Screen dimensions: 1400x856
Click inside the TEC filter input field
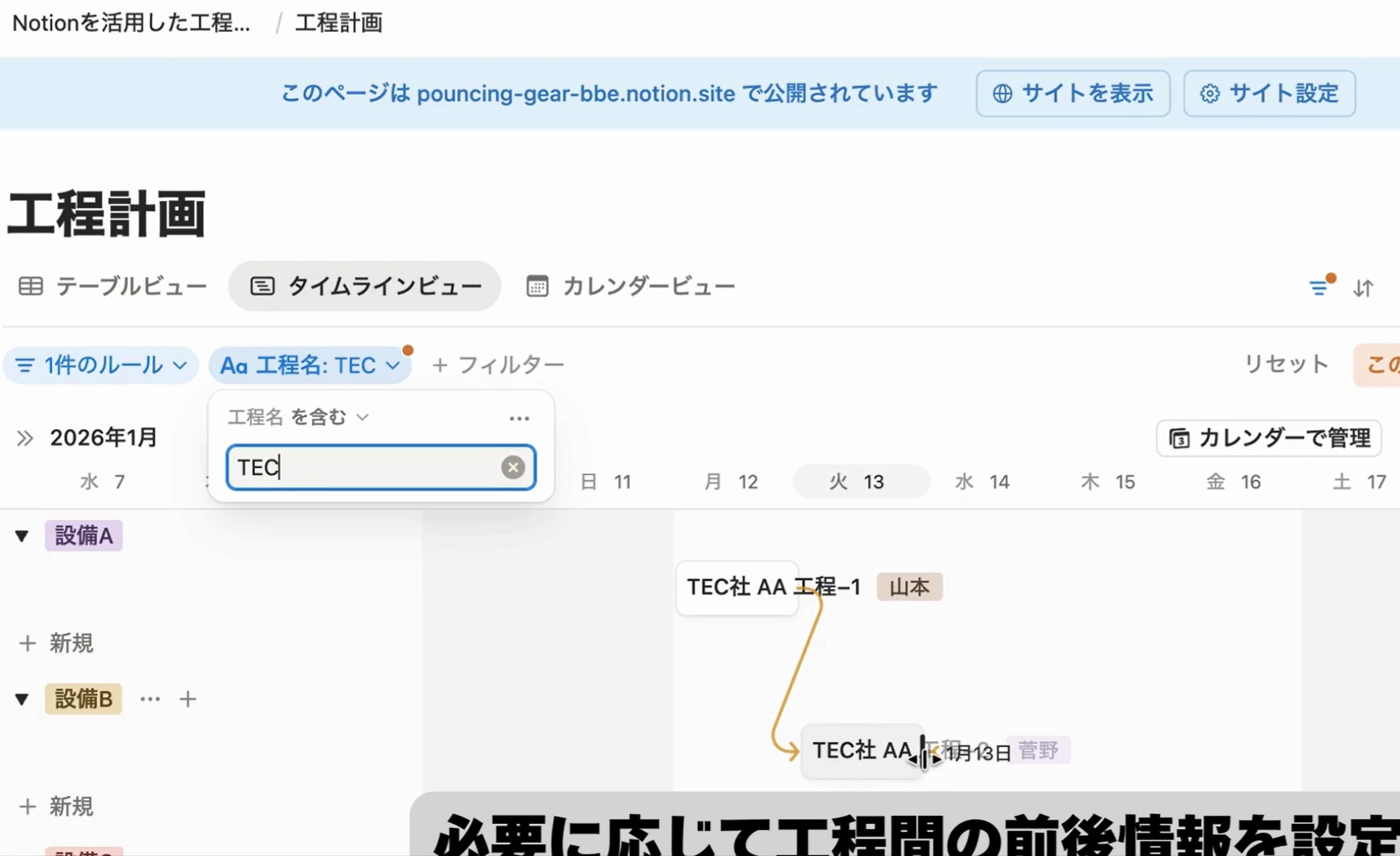click(367, 467)
